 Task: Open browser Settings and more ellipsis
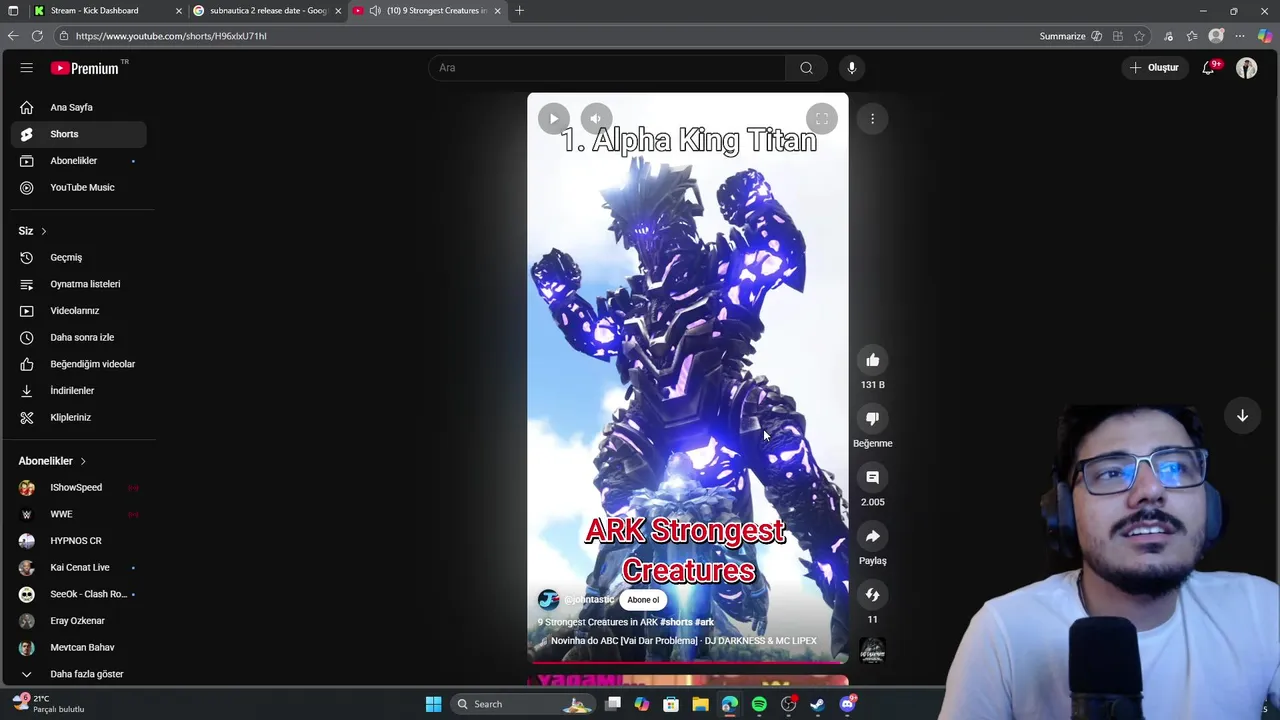pos(1240,36)
